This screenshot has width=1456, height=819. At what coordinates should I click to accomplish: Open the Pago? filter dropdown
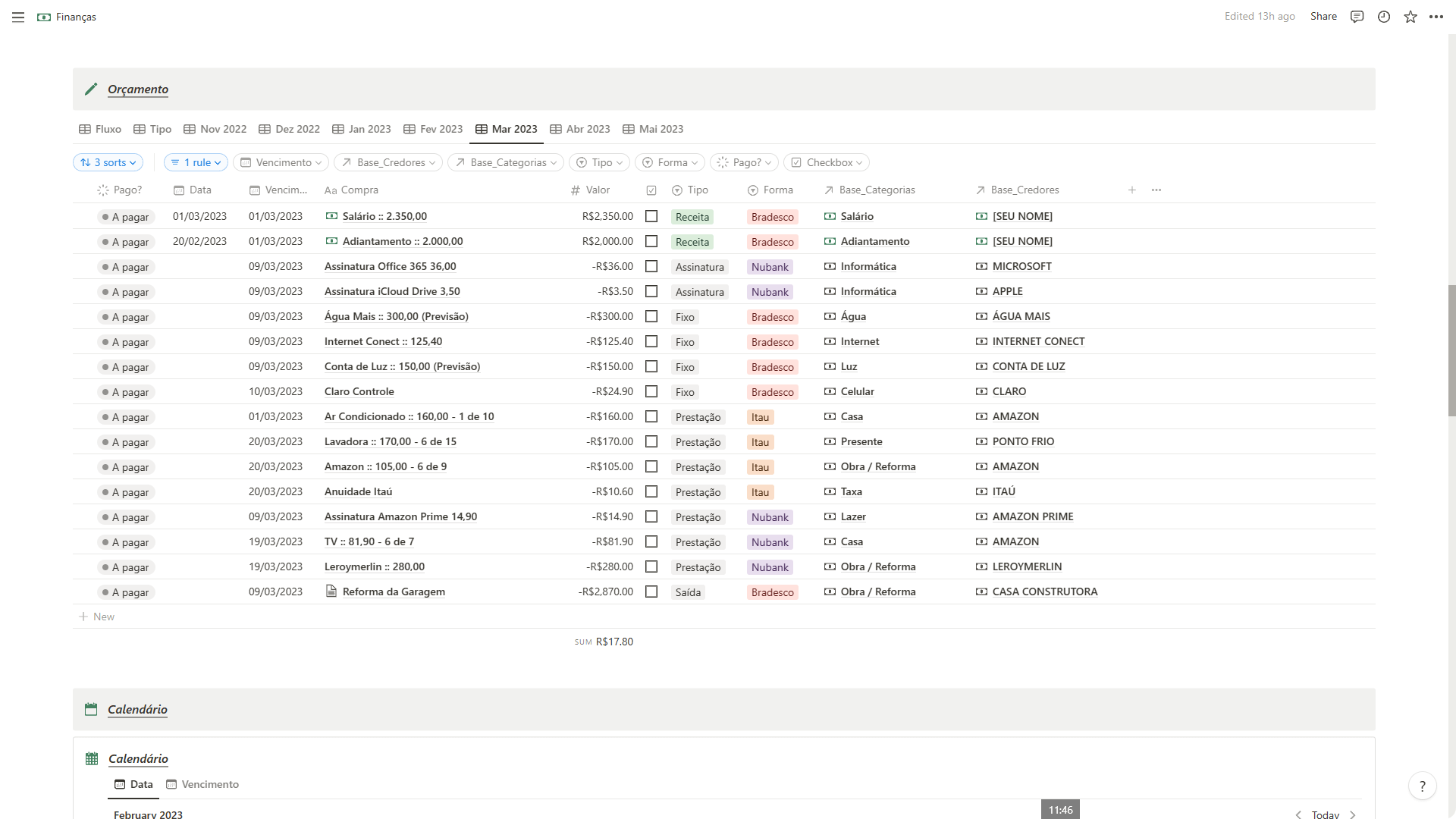click(x=744, y=162)
